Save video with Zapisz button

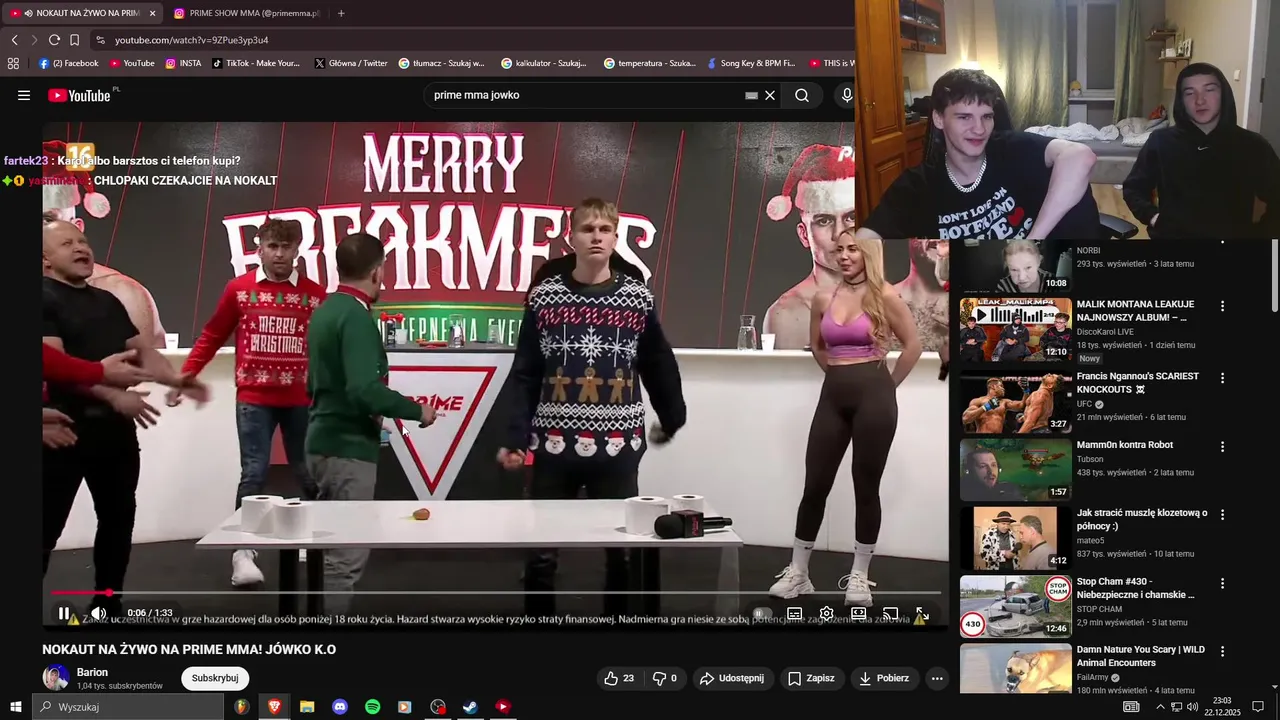[x=811, y=678]
